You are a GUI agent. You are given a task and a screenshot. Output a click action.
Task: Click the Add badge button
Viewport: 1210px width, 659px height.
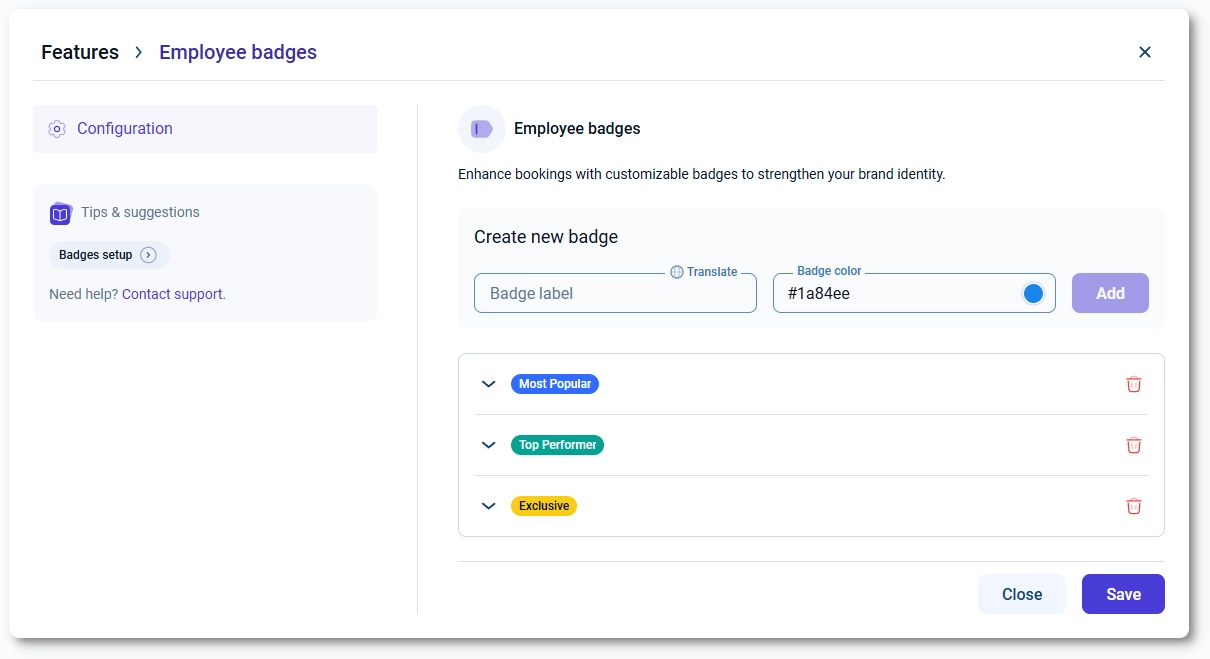coord(1110,293)
